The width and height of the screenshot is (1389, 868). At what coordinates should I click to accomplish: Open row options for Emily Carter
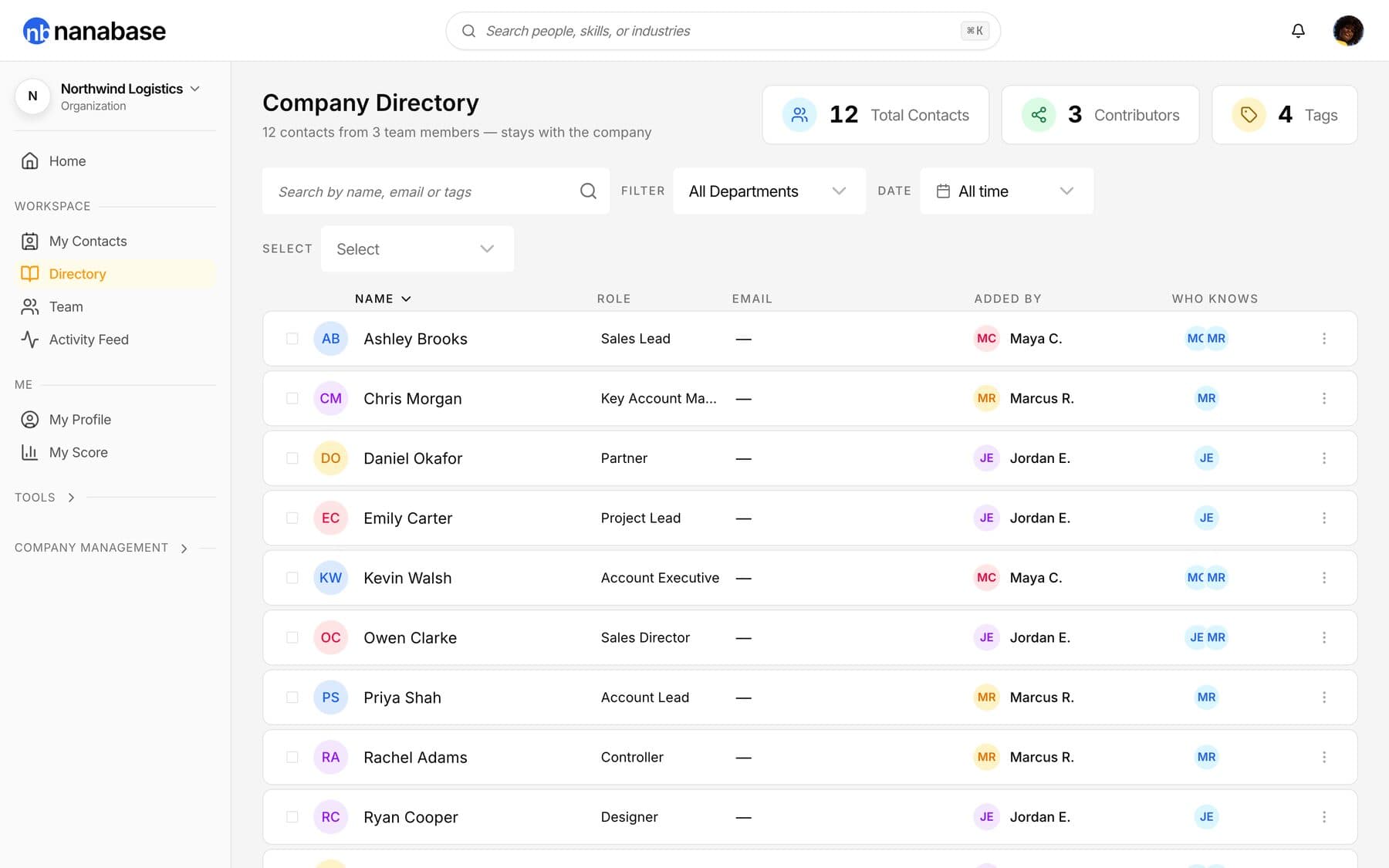(1324, 518)
